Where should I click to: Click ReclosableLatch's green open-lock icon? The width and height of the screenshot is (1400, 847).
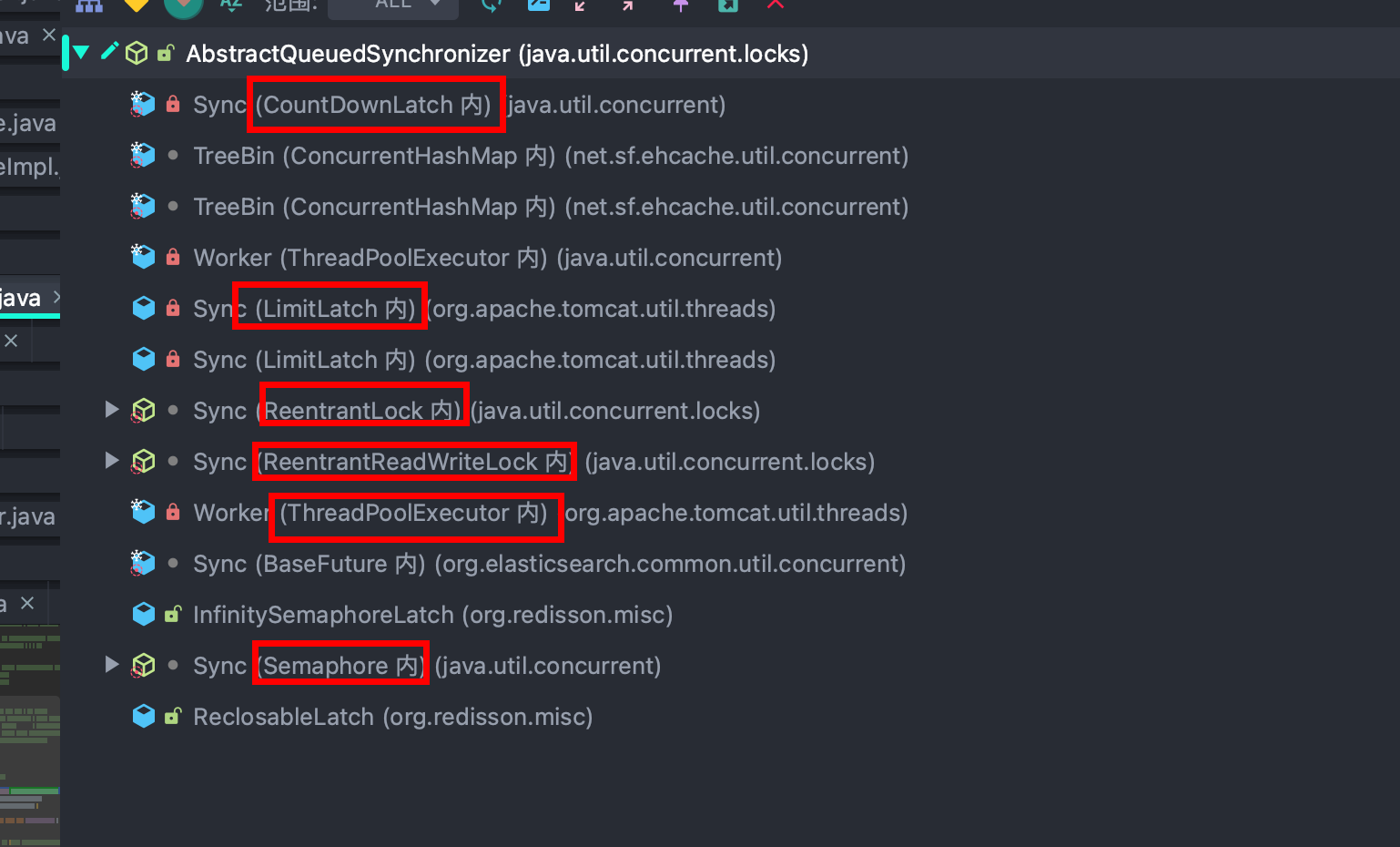pos(172,717)
